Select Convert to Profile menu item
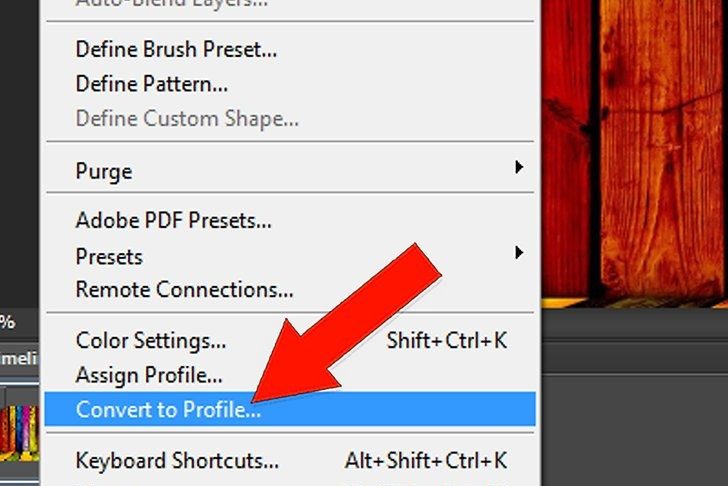Image resolution: width=728 pixels, height=486 pixels. [168, 409]
